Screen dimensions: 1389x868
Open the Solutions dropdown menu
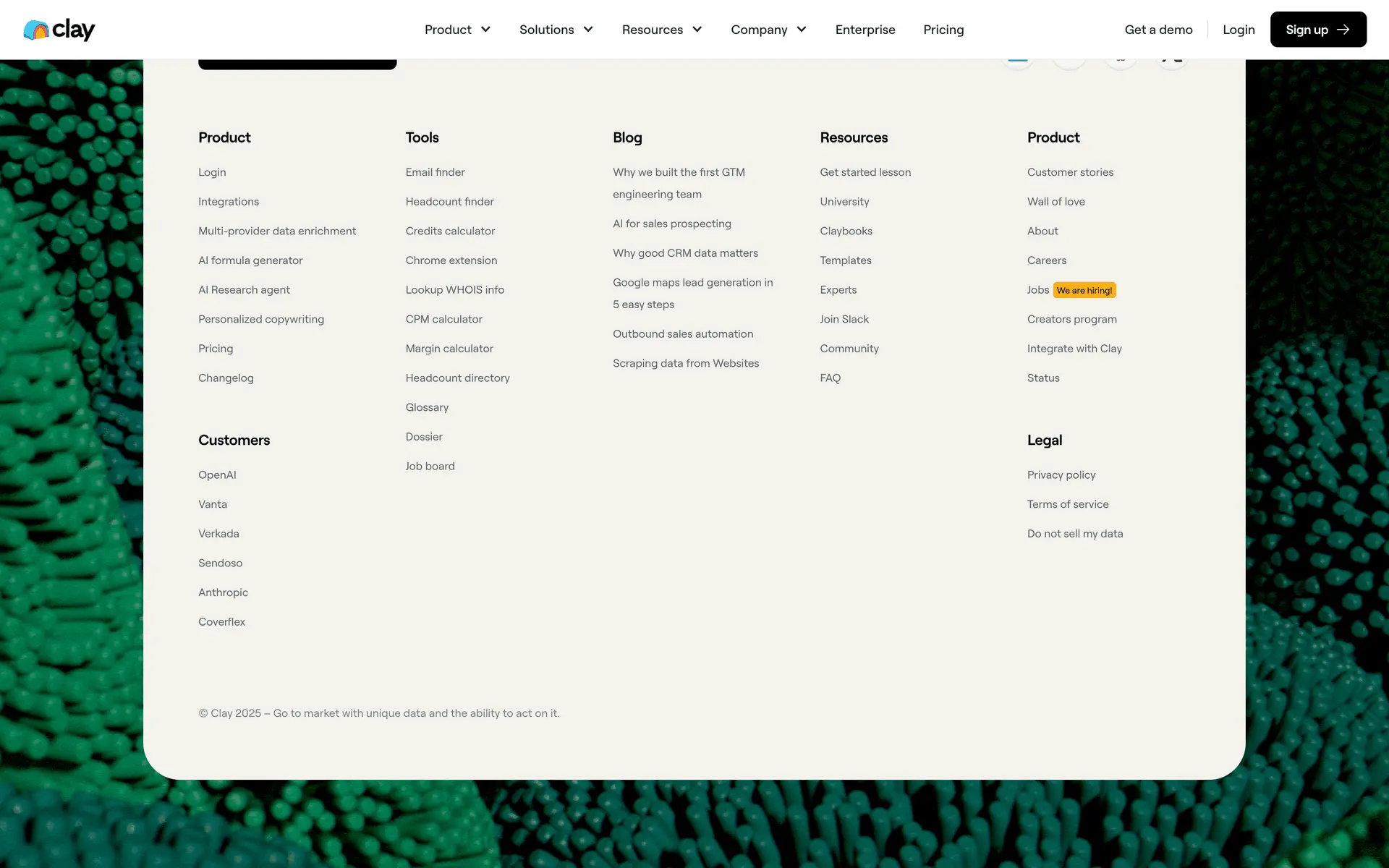click(556, 30)
